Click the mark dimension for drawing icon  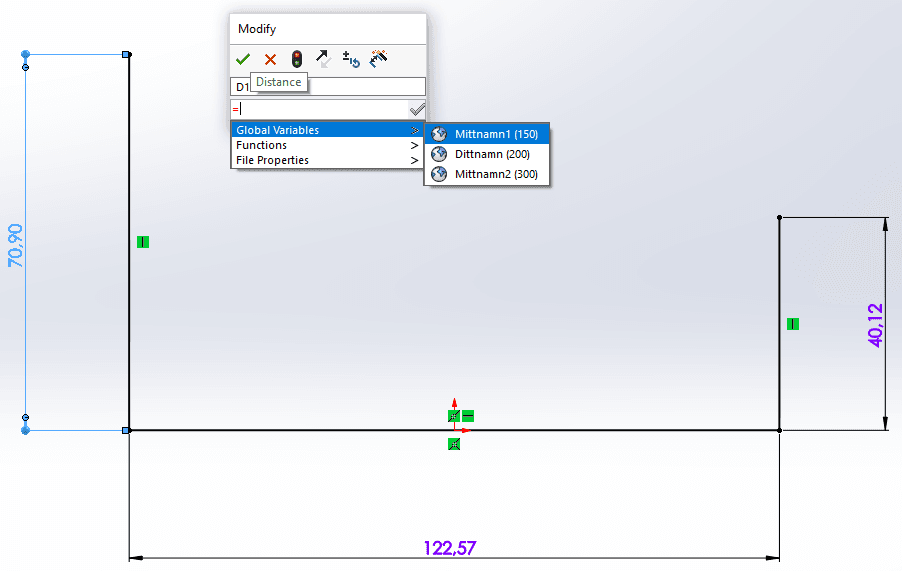click(378, 59)
